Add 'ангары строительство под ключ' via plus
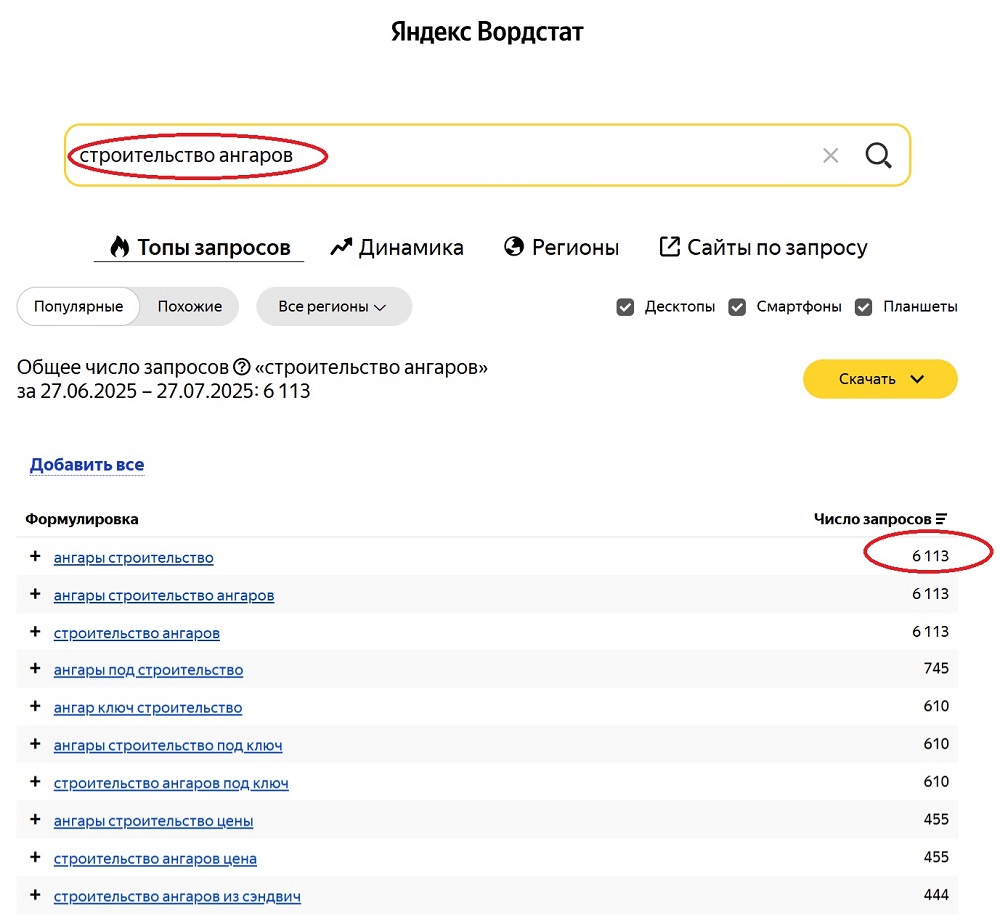The image size is (1000, 920). pyautogui.click(x=35, y=744)
